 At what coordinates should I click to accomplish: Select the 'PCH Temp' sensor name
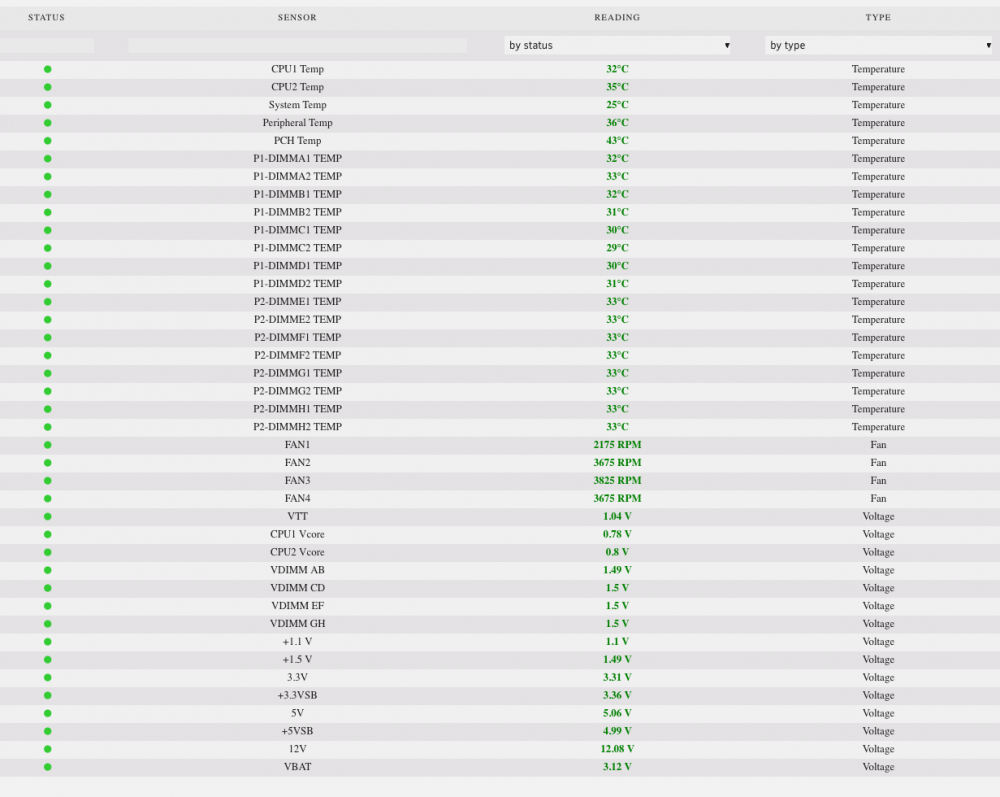(297, 140)
